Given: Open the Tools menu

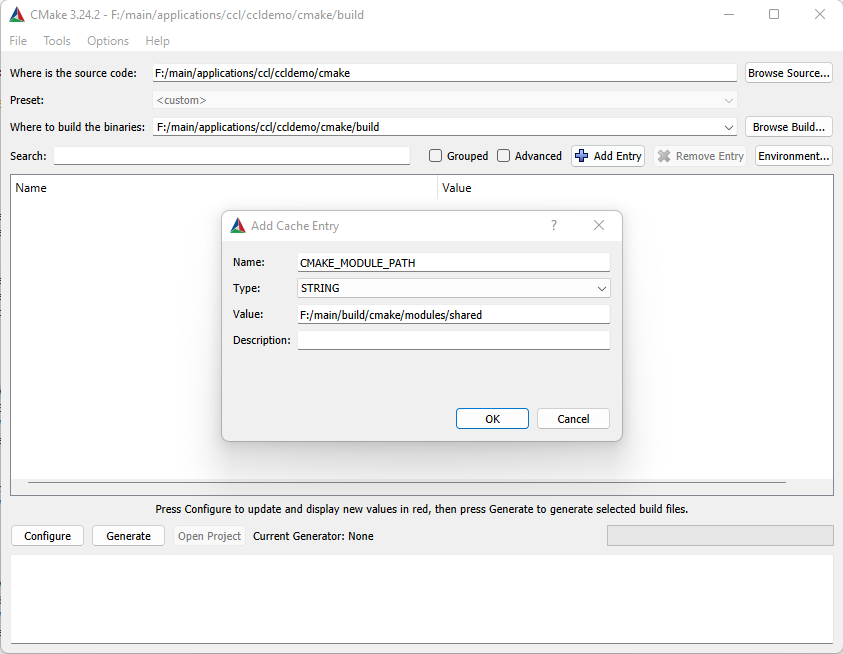Looking at the screenshot, I should coord(56,41).
